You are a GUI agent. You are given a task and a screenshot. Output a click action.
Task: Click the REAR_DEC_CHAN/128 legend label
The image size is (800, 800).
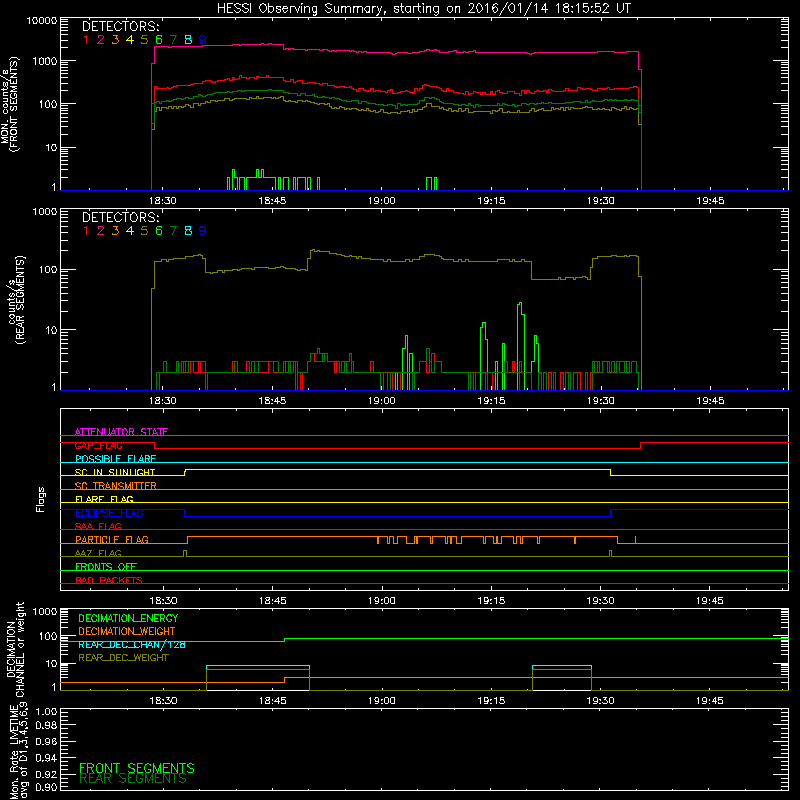click(132, 644)
